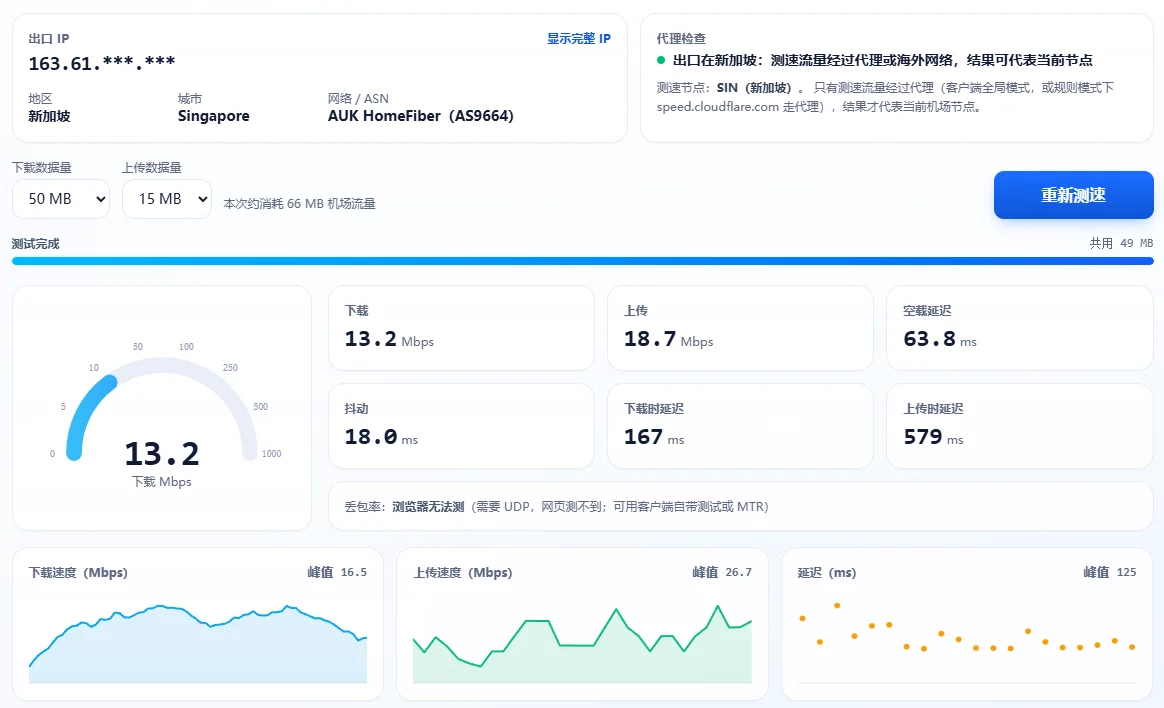Click the 代理检查 heading
Screen dimensions: 1164x708
coord(681,39)
